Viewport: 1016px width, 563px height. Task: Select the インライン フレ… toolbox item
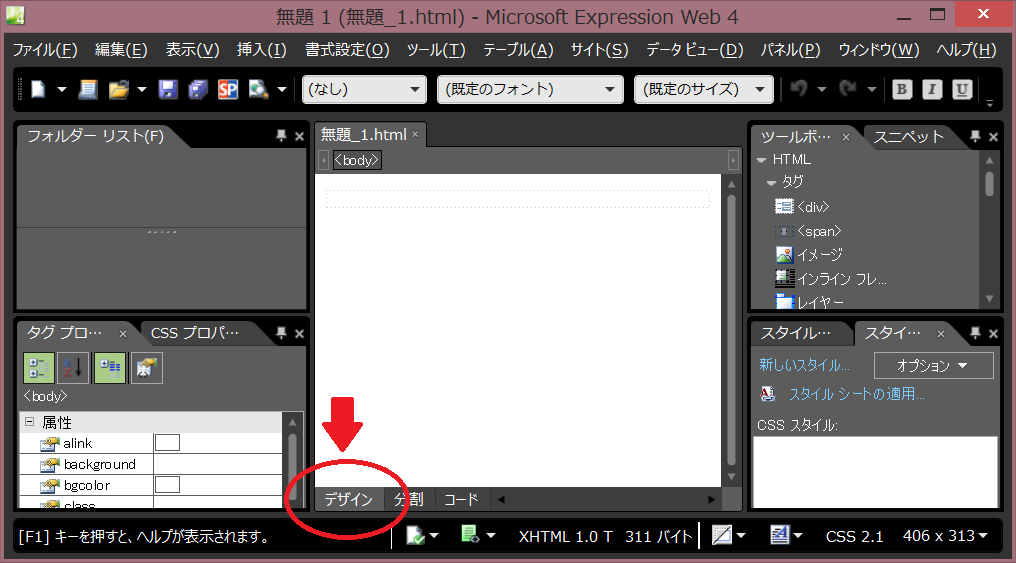tap(831, 279)
